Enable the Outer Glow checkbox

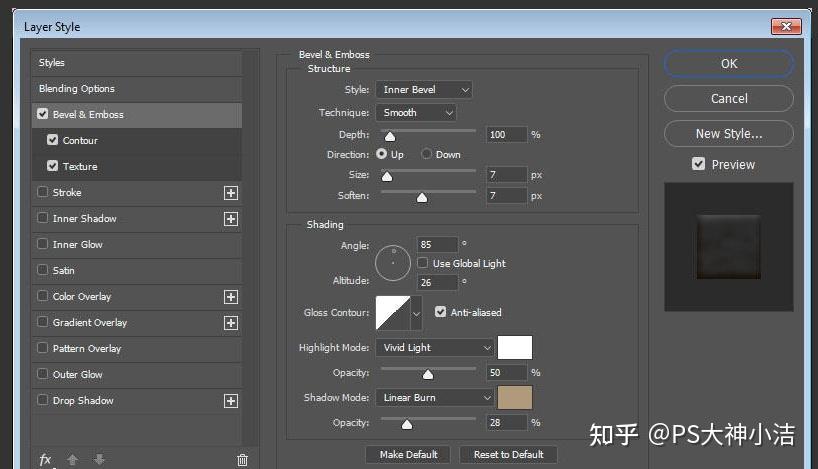(42, 374)
